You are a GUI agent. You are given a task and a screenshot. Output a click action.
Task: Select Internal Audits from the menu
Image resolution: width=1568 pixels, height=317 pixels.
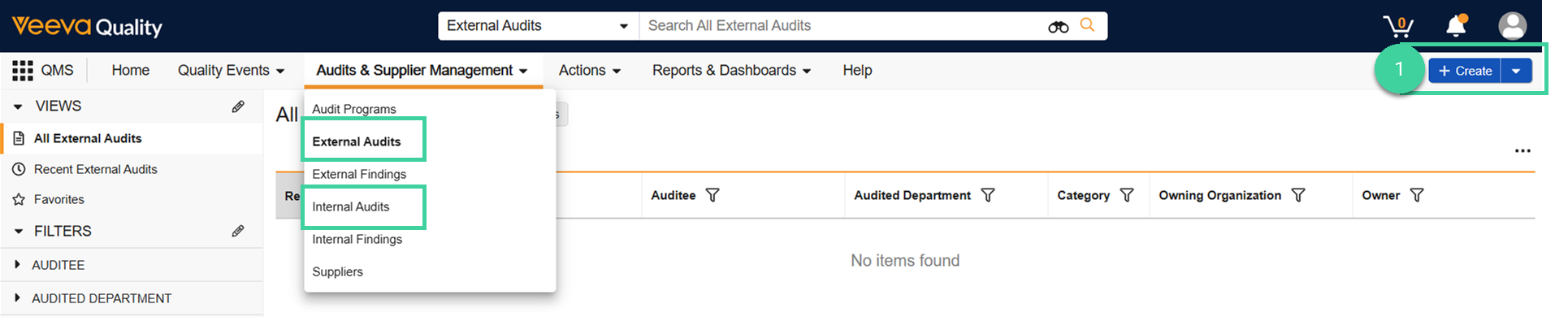coord(351,206)
